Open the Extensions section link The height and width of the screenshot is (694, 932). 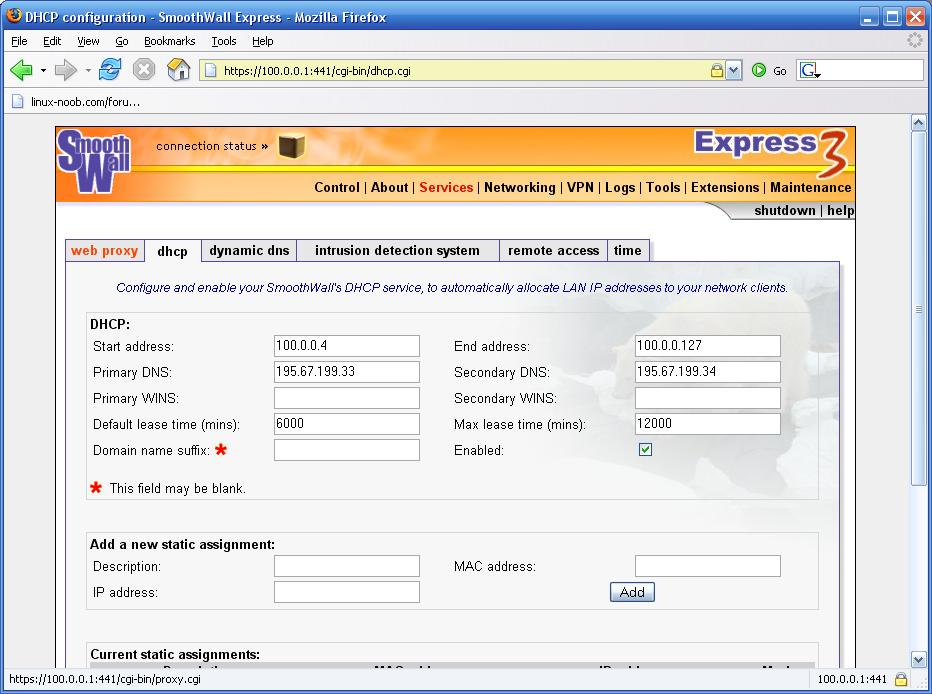pyautogui.click(x=725, y=187)
